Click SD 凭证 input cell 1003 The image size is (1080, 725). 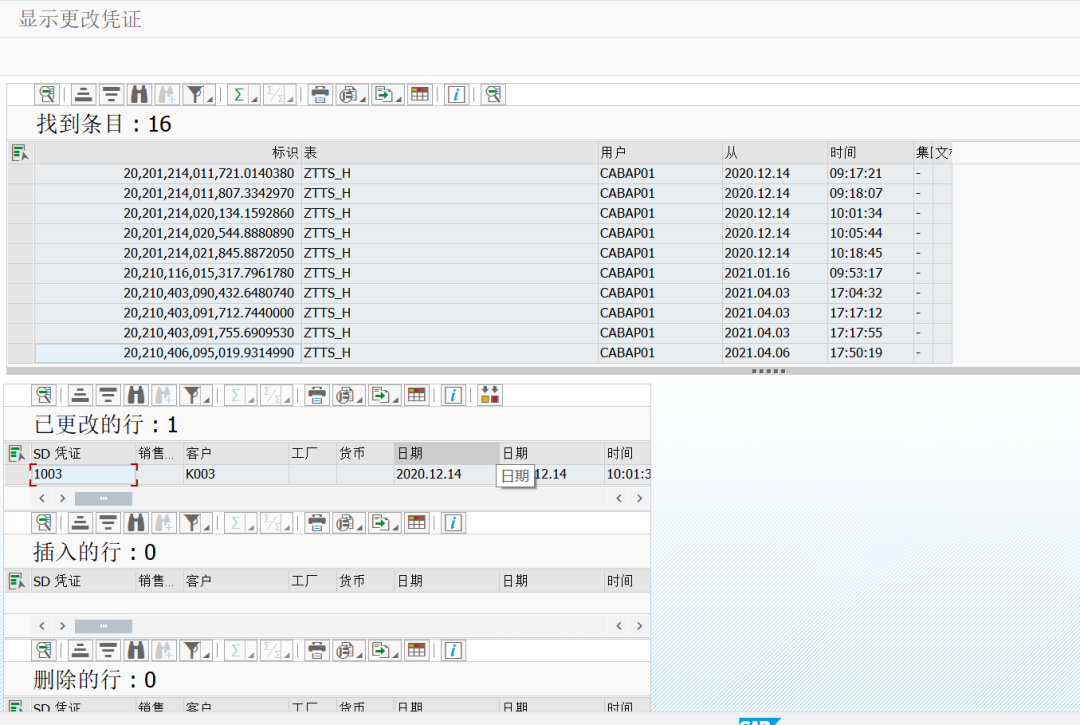[x=83, y=474]
